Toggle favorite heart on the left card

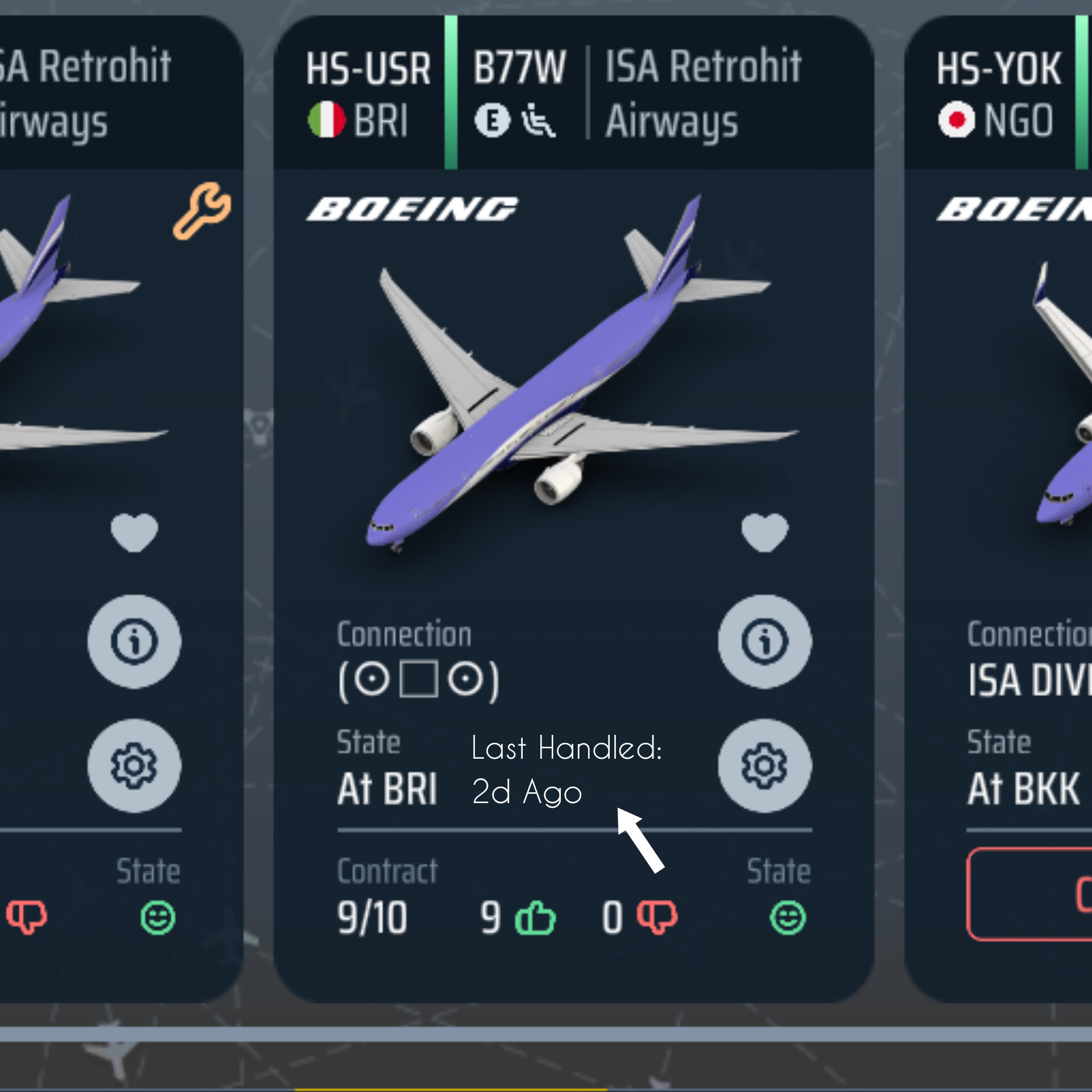point(134,532)
